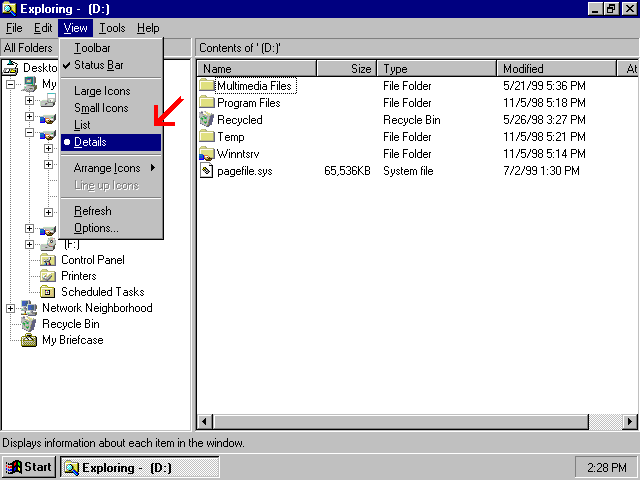Select the Program Files name text
Screen dimensions: 640x480
(x=249, y=103)
